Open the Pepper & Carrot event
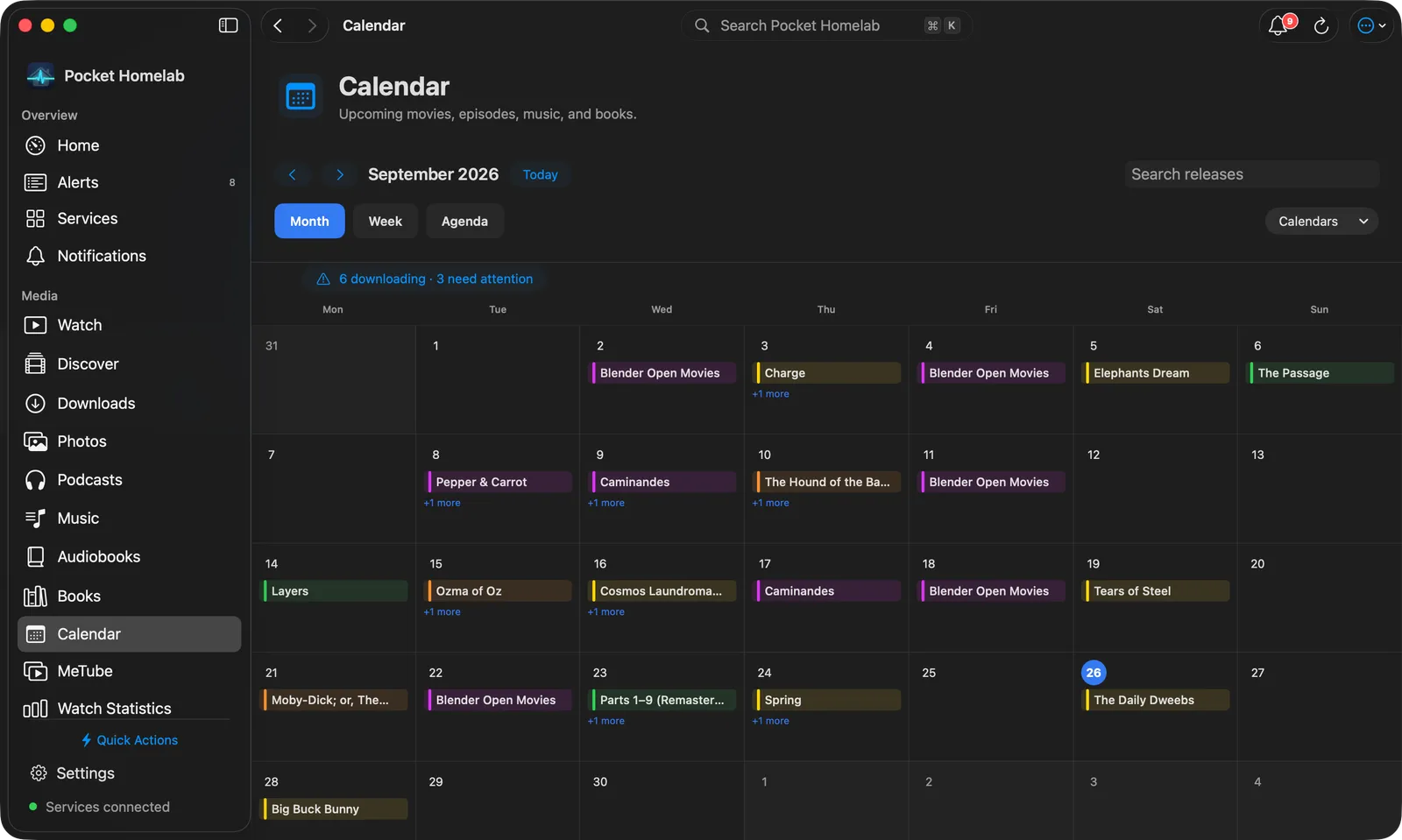 tap(499, 482)
